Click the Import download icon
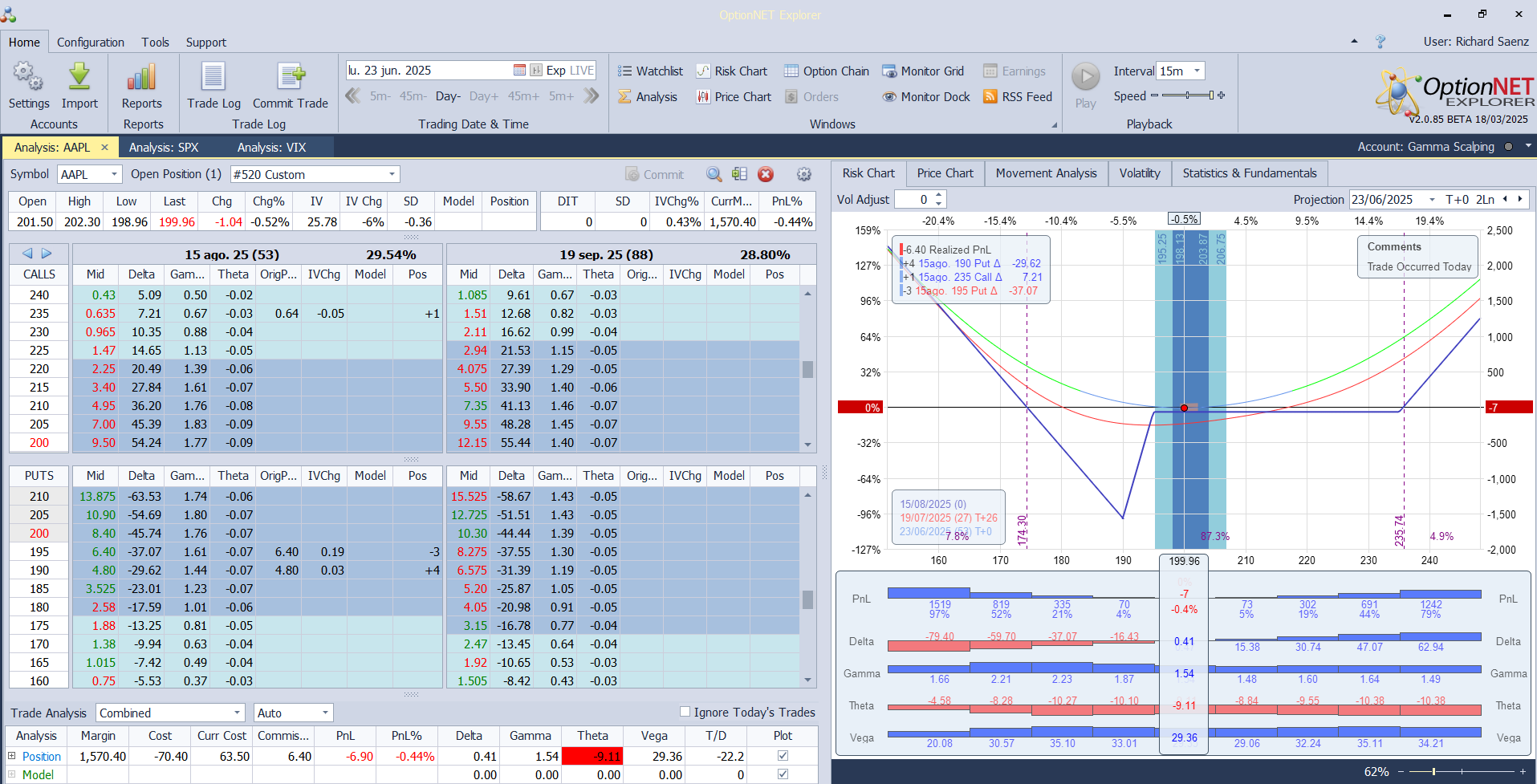Image resolution: width=1537 pixels, height=784 pixels. (x=79, y=77)
